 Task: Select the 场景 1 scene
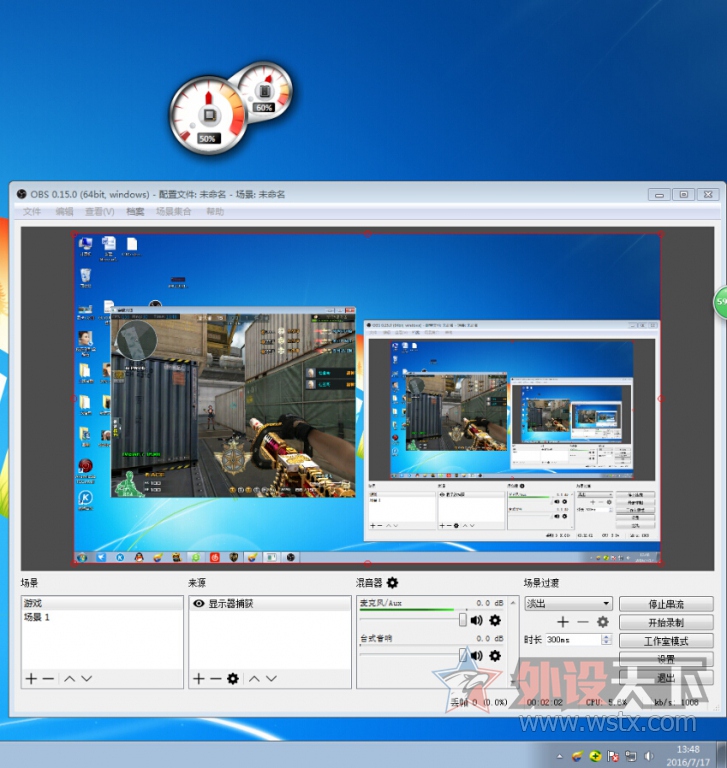click(x=102, y=617)
